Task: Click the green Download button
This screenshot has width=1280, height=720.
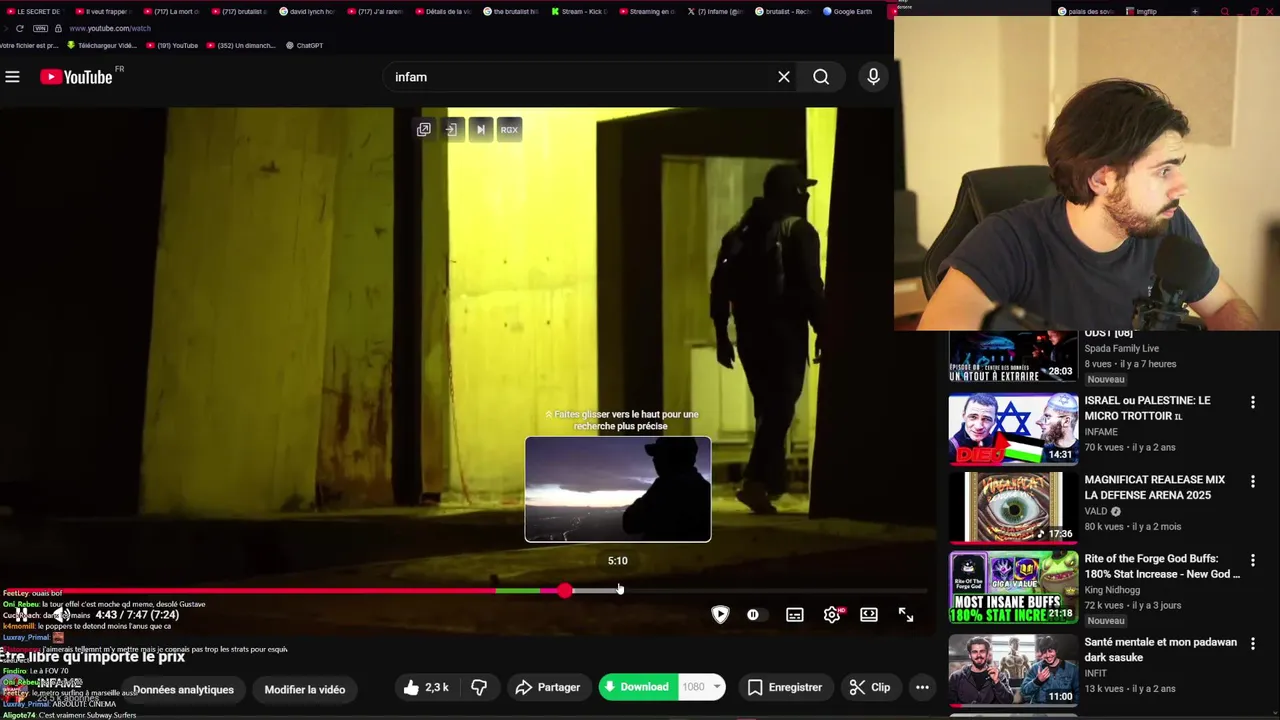Action: [637, 687]
